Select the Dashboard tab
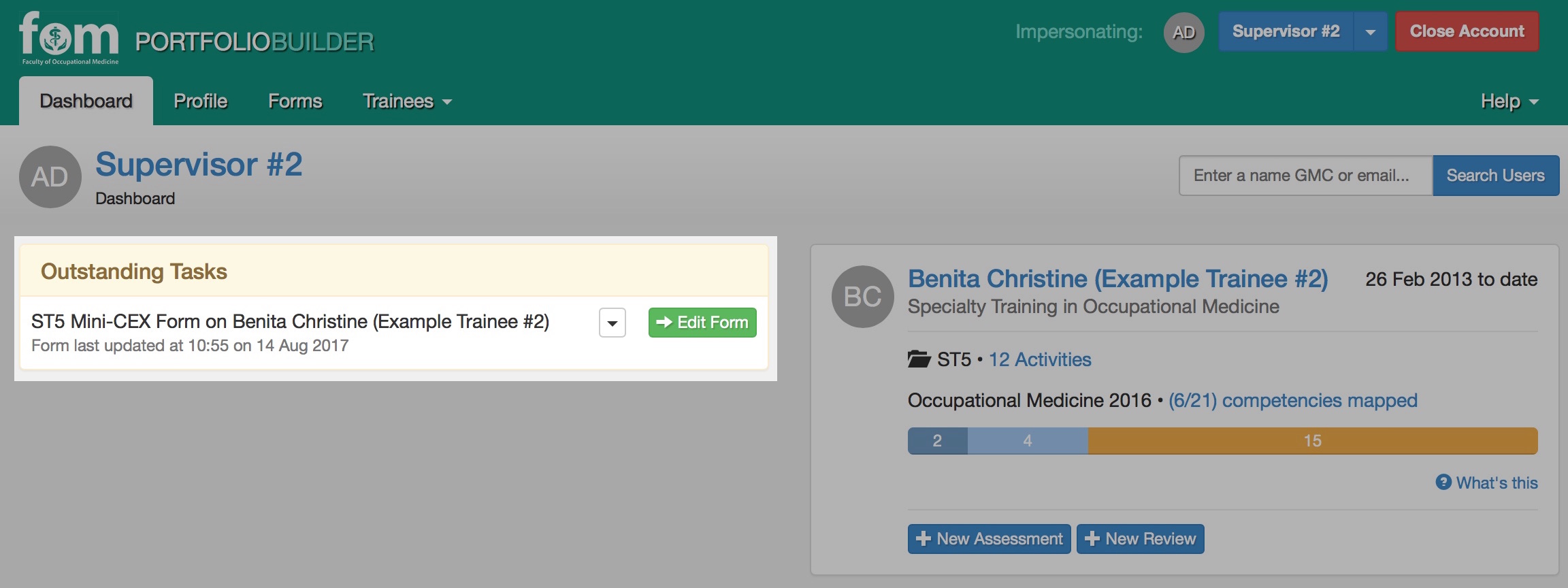Image resolution: width=1568 pixels, height=588 pixels. click(x=86, y=101)
